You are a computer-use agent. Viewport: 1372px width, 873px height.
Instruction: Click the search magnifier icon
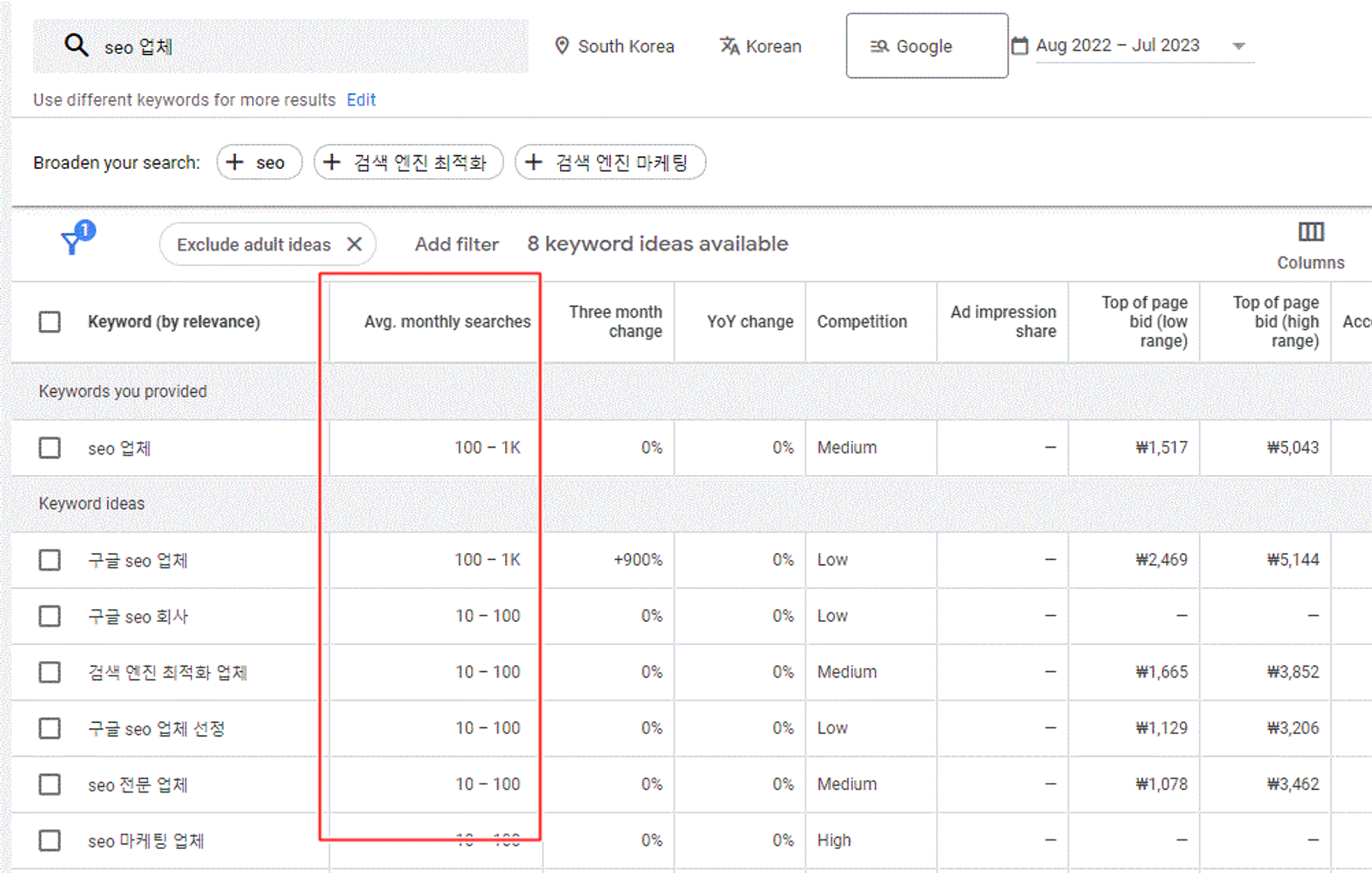point(76,45)
